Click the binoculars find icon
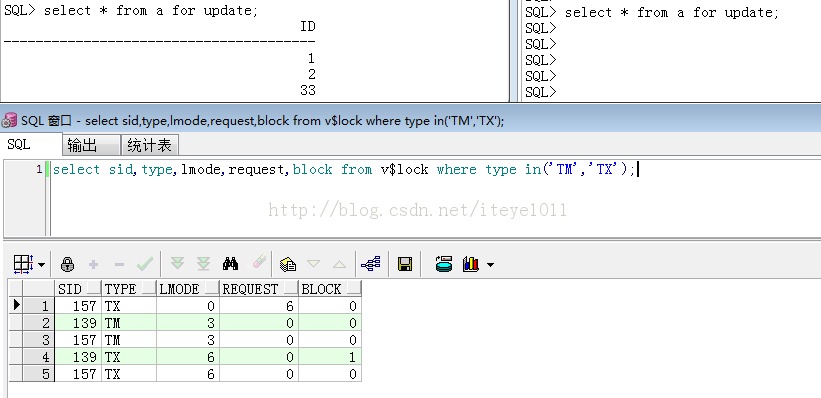 pyautogui.click(x=230, y=263)
